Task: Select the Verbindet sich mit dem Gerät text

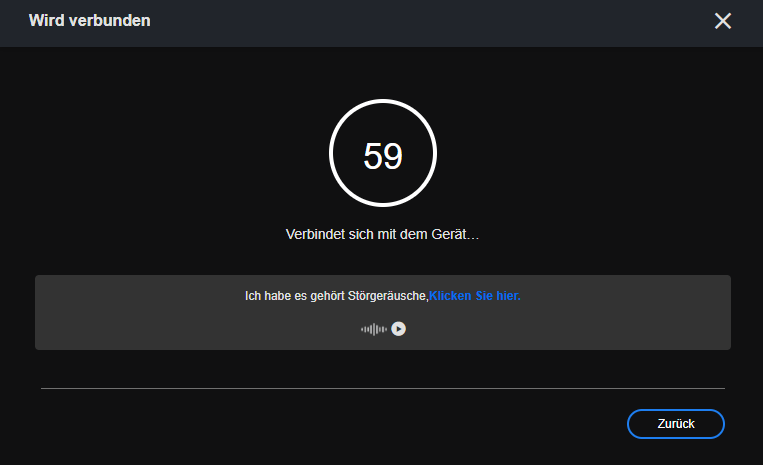Action: coord(382,234)
